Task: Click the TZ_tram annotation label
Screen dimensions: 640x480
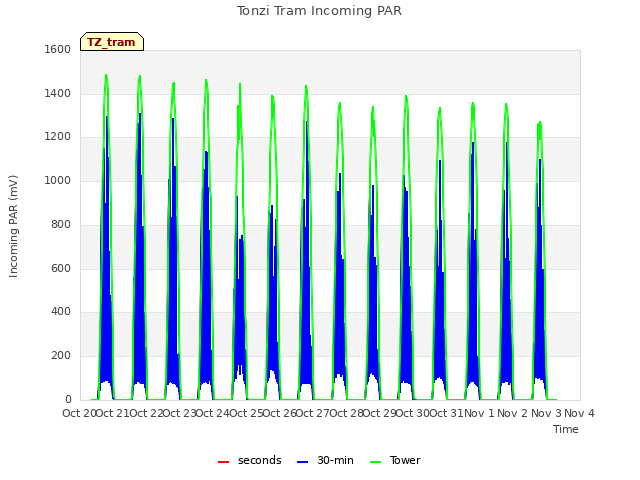Action: pos(112,42)
